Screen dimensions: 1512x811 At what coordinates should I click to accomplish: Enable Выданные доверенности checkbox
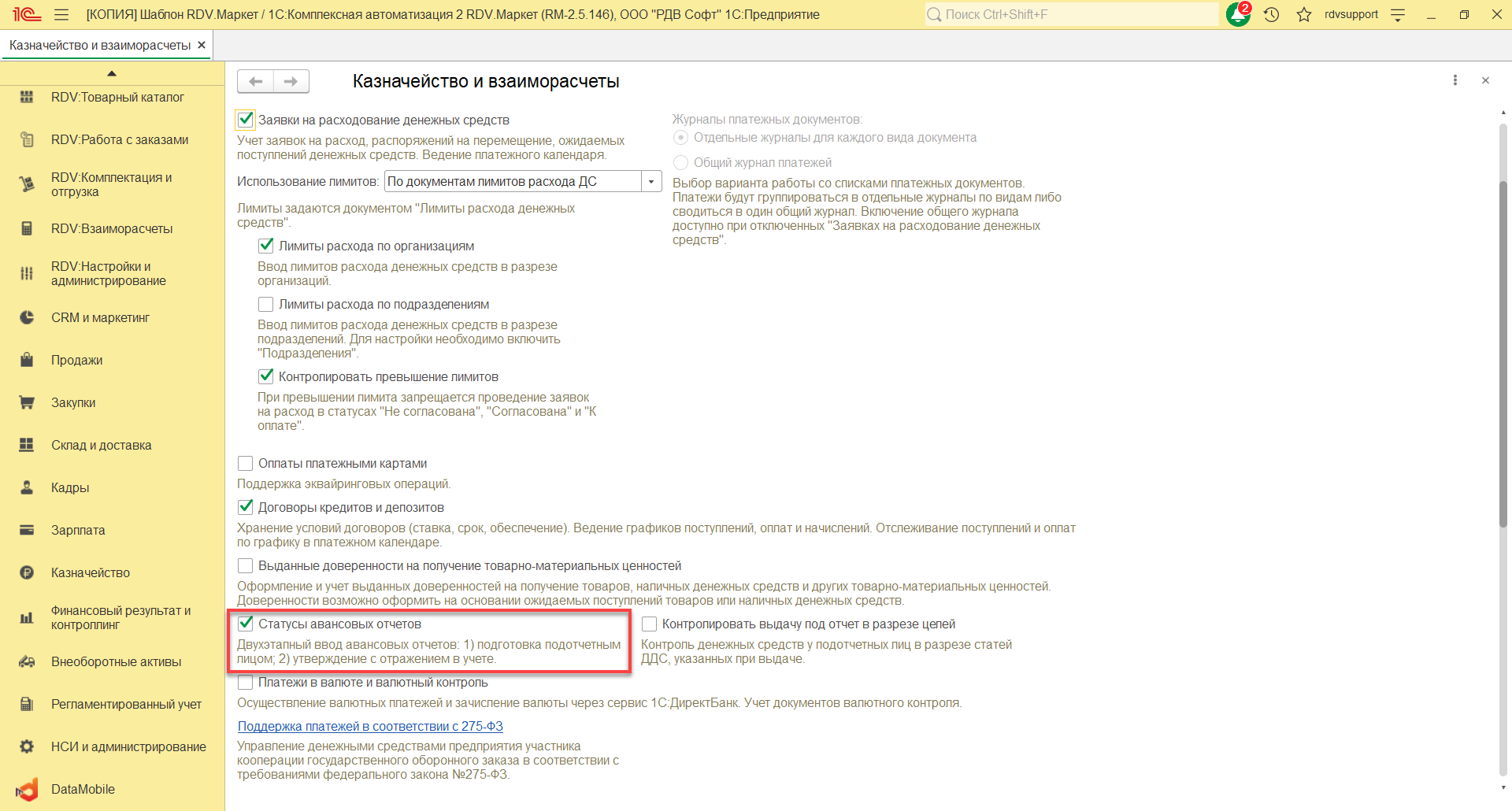[x=246, y=565]
